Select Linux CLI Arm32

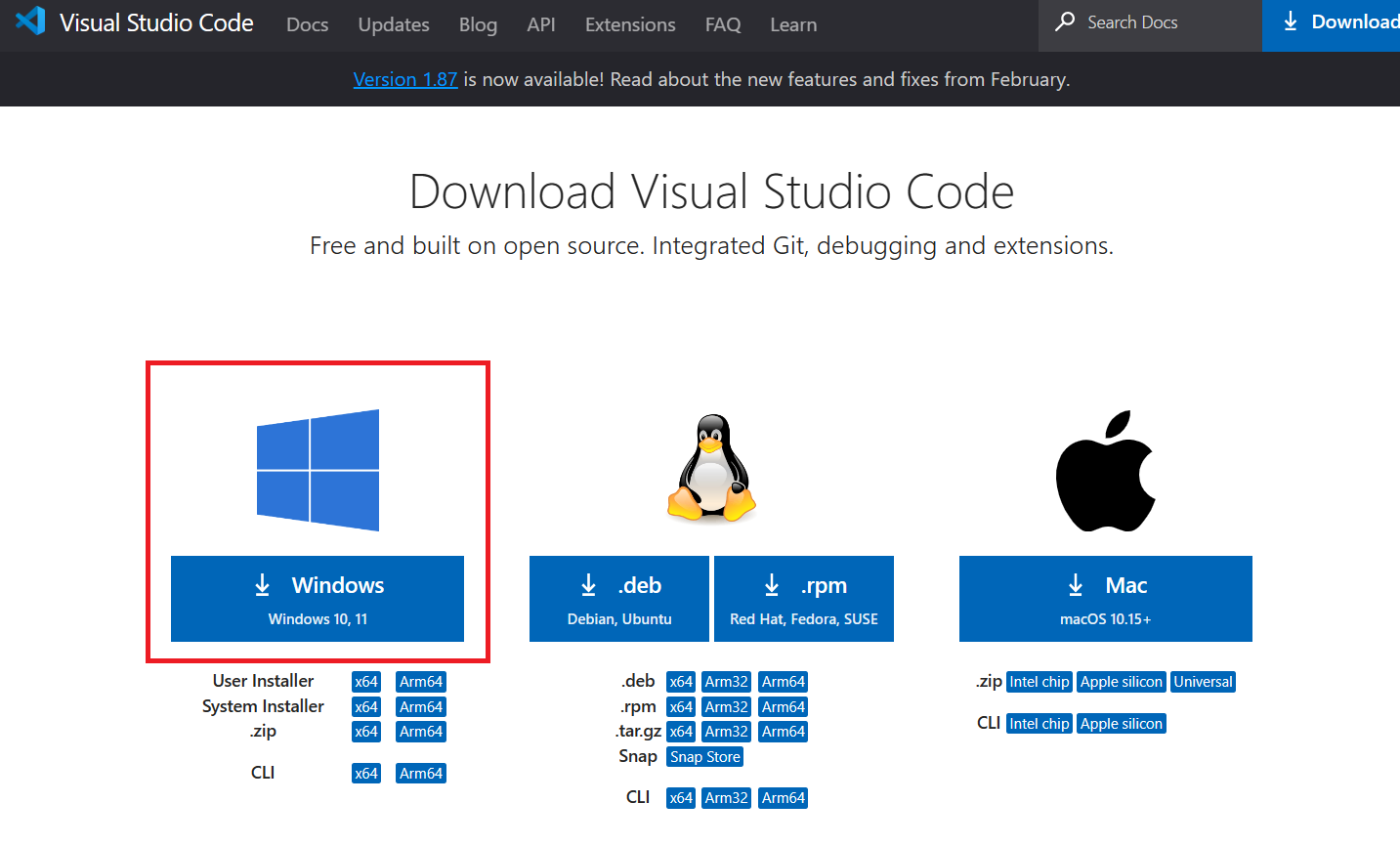(727, 798)
